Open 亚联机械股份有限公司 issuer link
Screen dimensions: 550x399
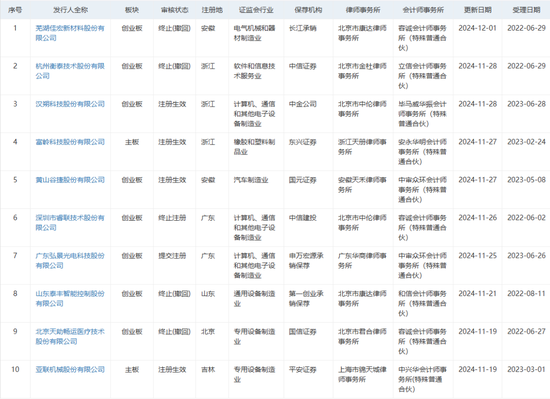point(70,370)
